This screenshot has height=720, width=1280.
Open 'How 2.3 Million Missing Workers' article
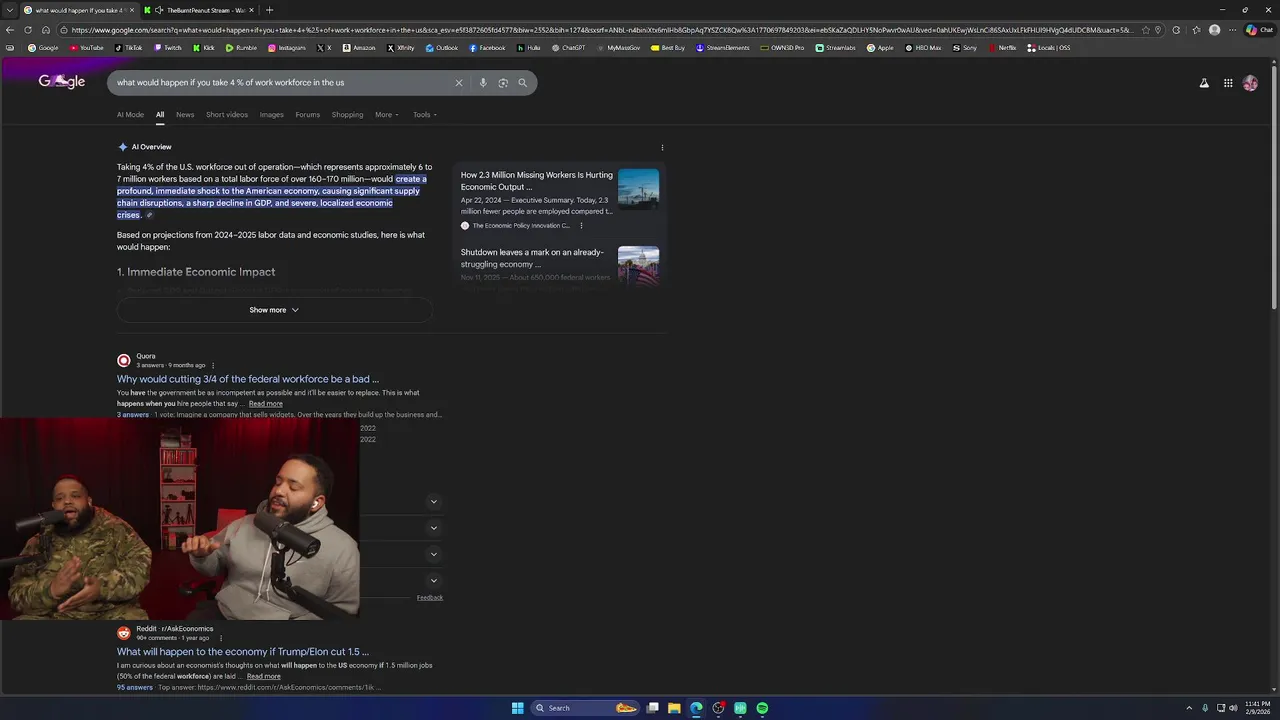click(537, 181)
